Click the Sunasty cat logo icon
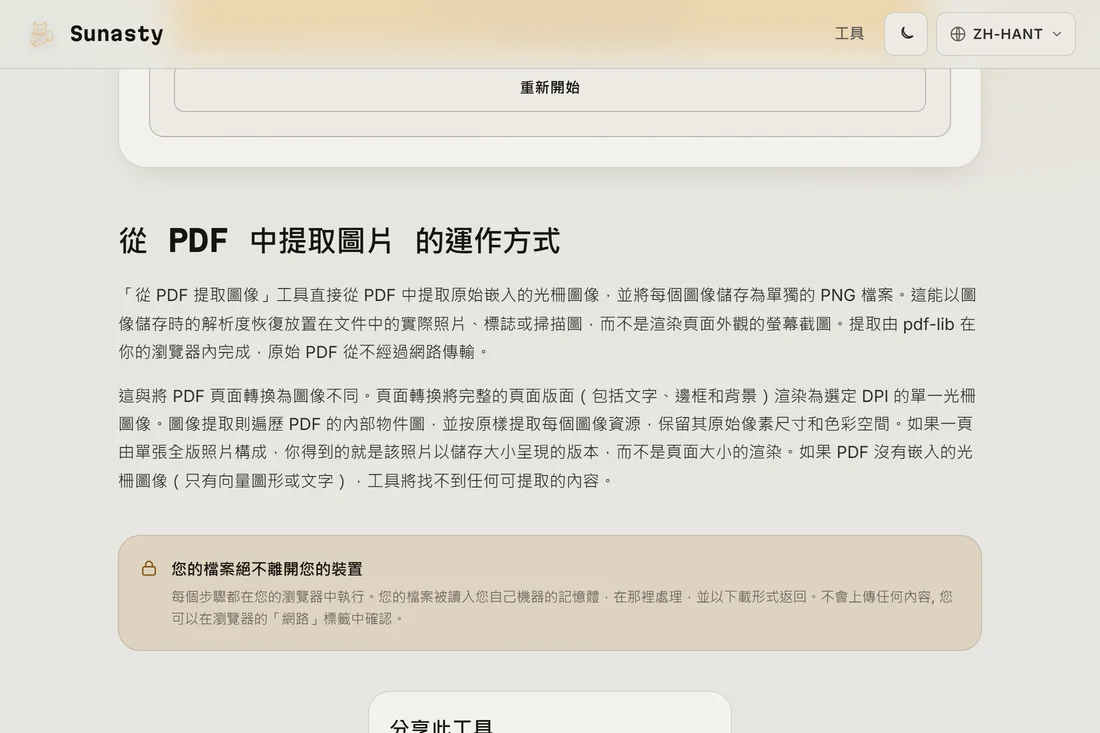 (41, 34)
